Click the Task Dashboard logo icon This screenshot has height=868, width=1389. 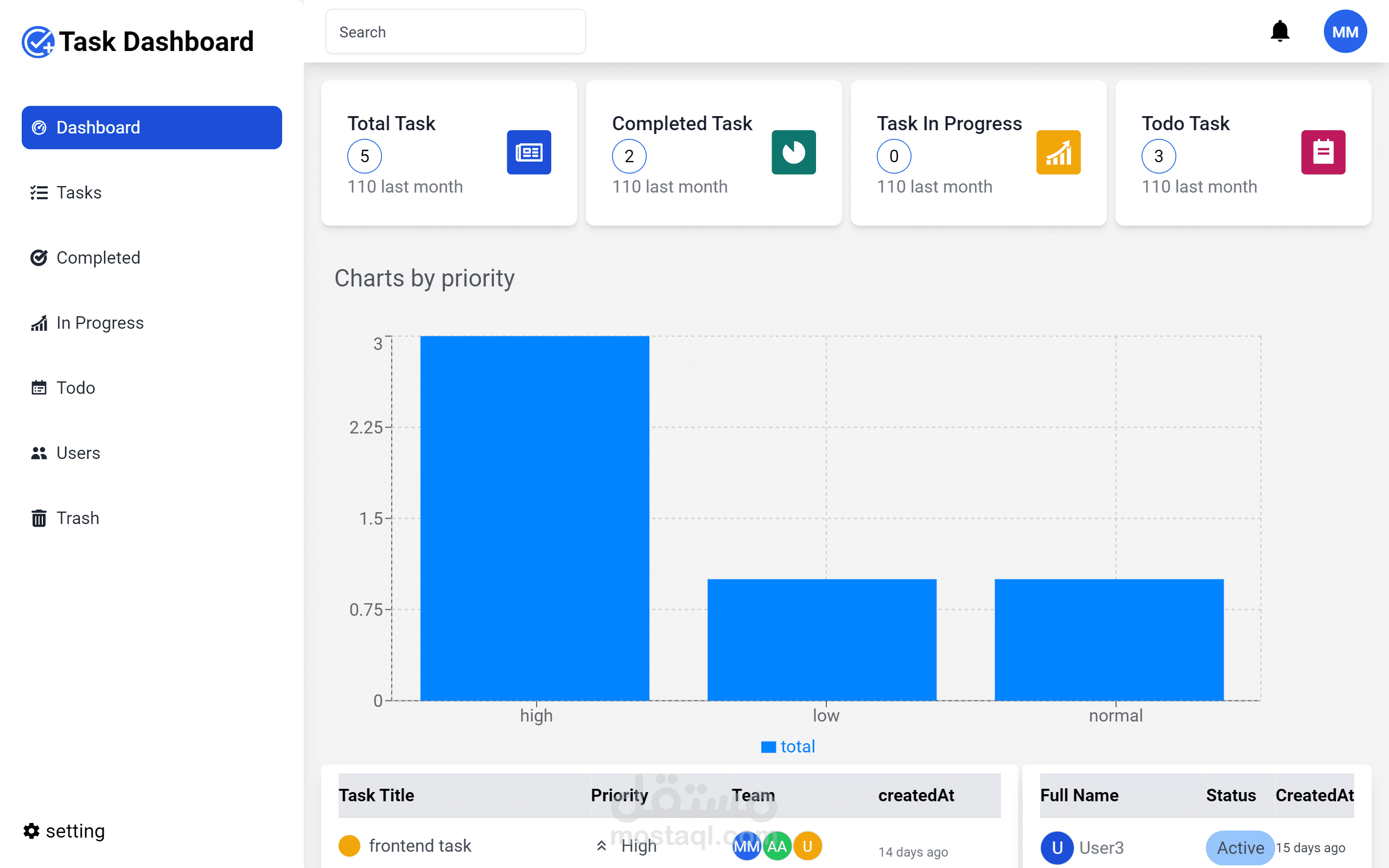pos(38,42)
